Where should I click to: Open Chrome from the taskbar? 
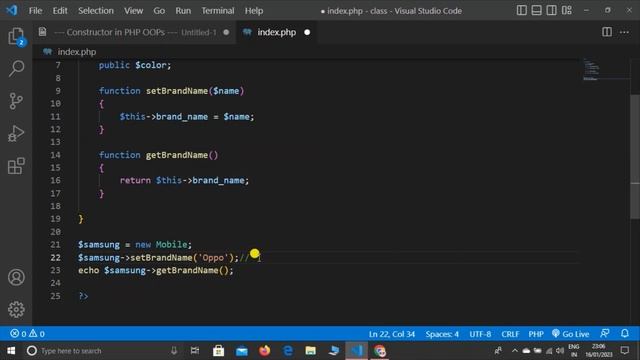click(x=380, y=351)
